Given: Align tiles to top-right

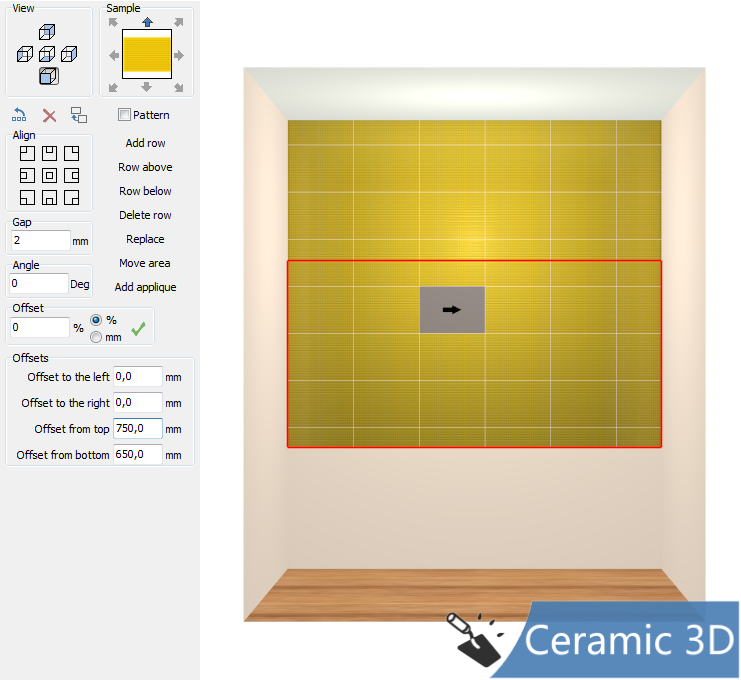Looking at the screenshot, I should [x=71, y=154].
